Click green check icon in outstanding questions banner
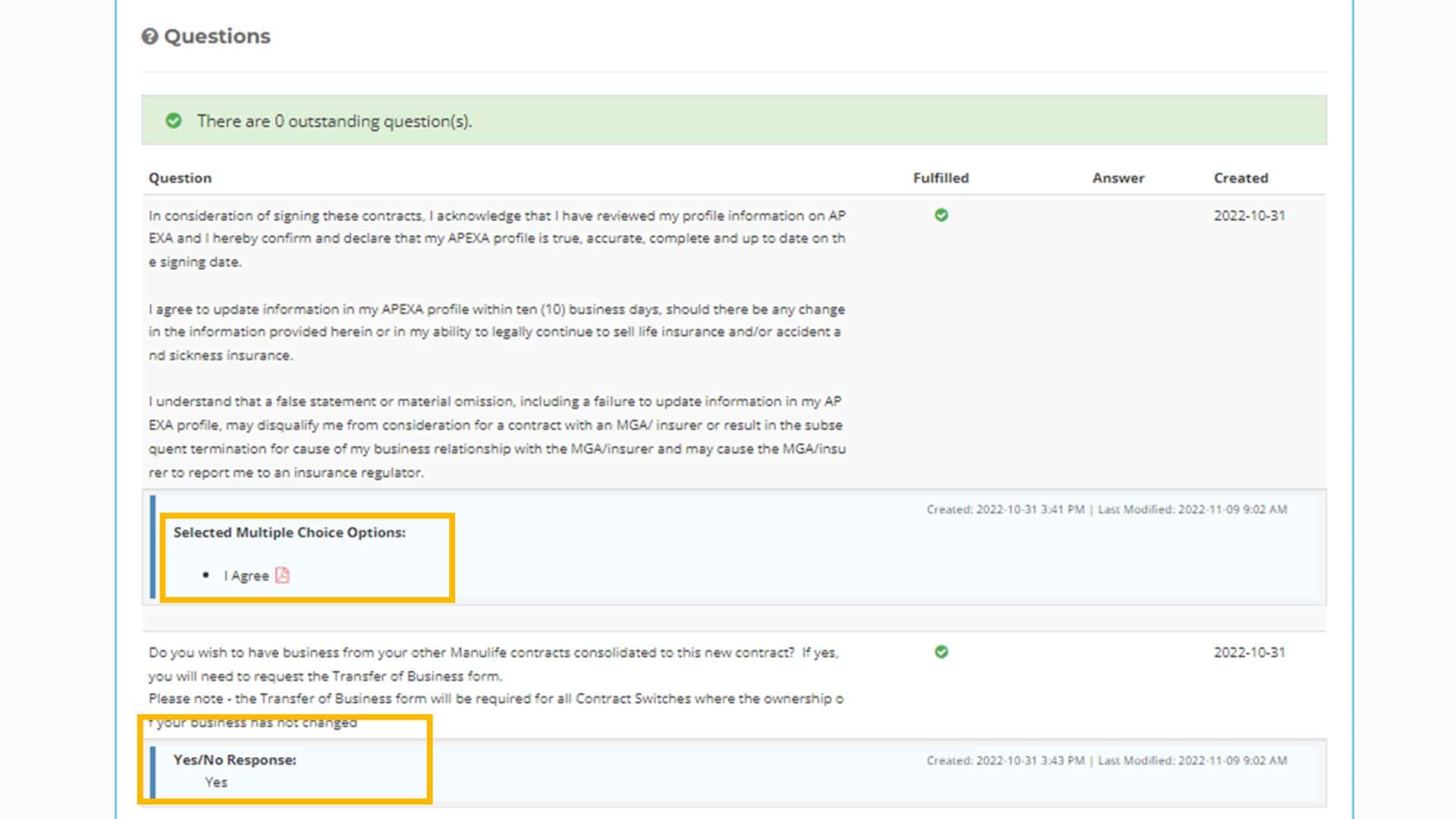The image size is (1456, 819). (174, 121)
